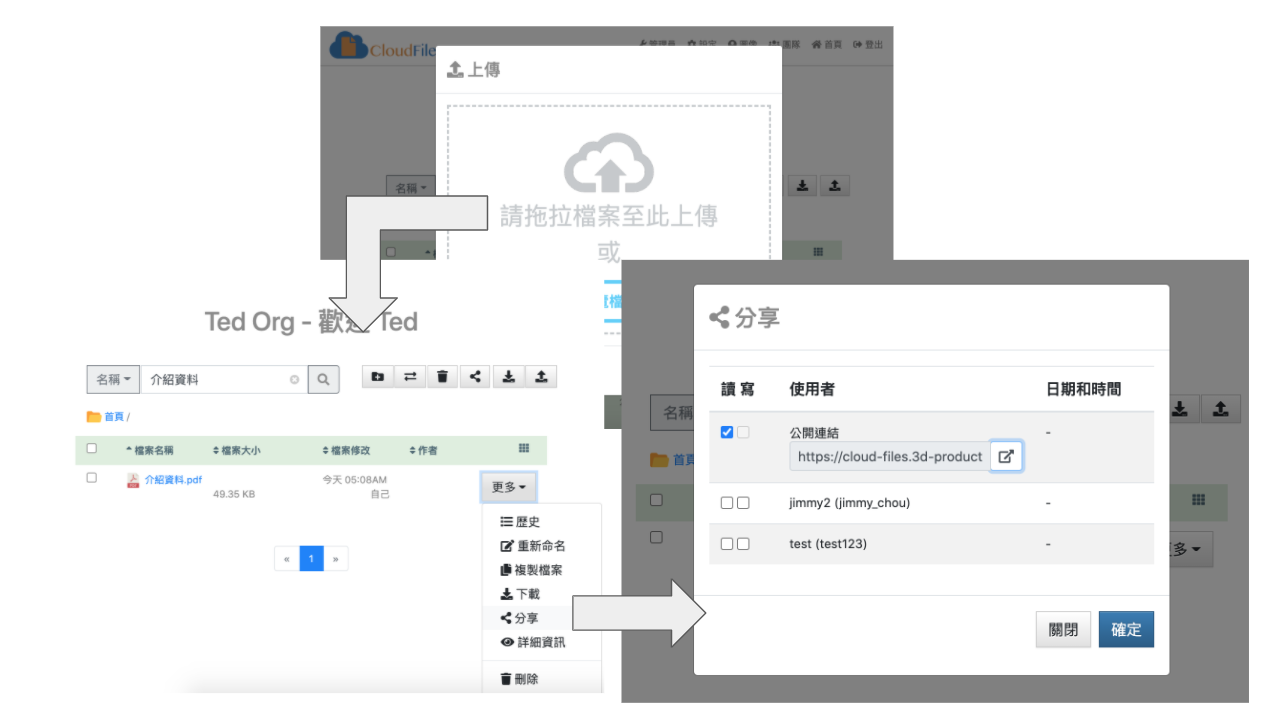
Task: Click the share icon in the file toolbar
Action: [475, 377]
